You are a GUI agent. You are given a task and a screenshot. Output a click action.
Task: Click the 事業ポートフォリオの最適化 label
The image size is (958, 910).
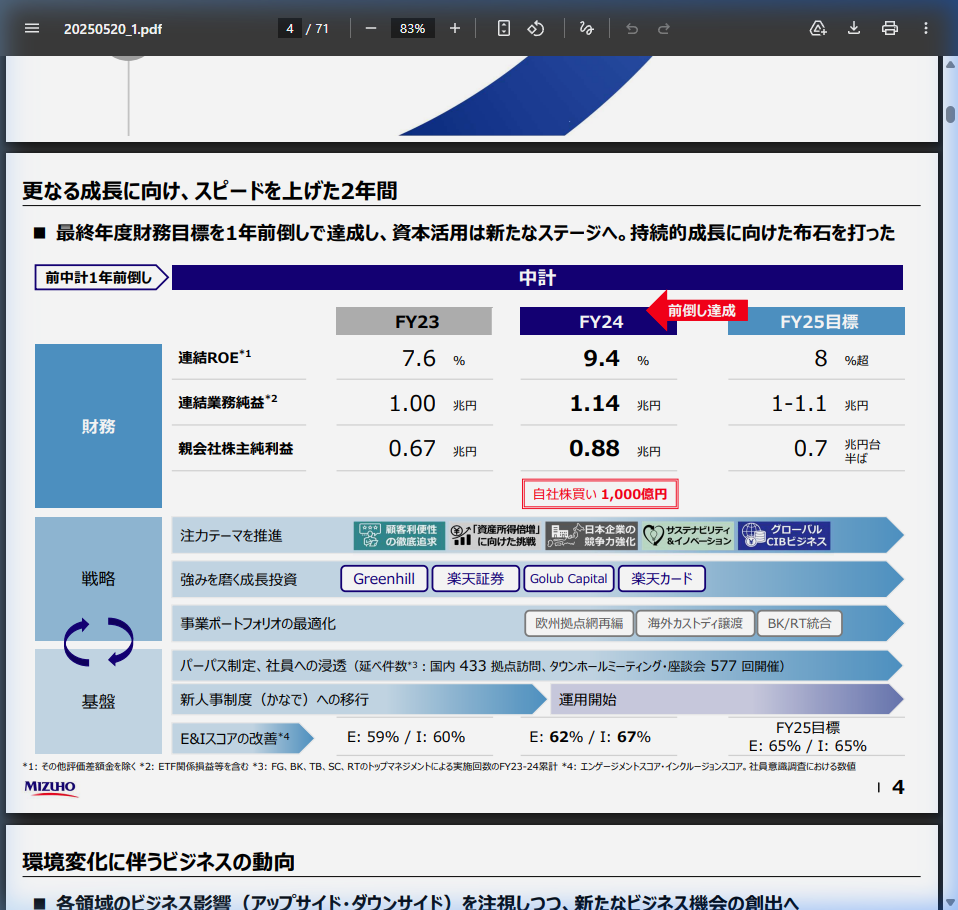[x=258, y=624]
